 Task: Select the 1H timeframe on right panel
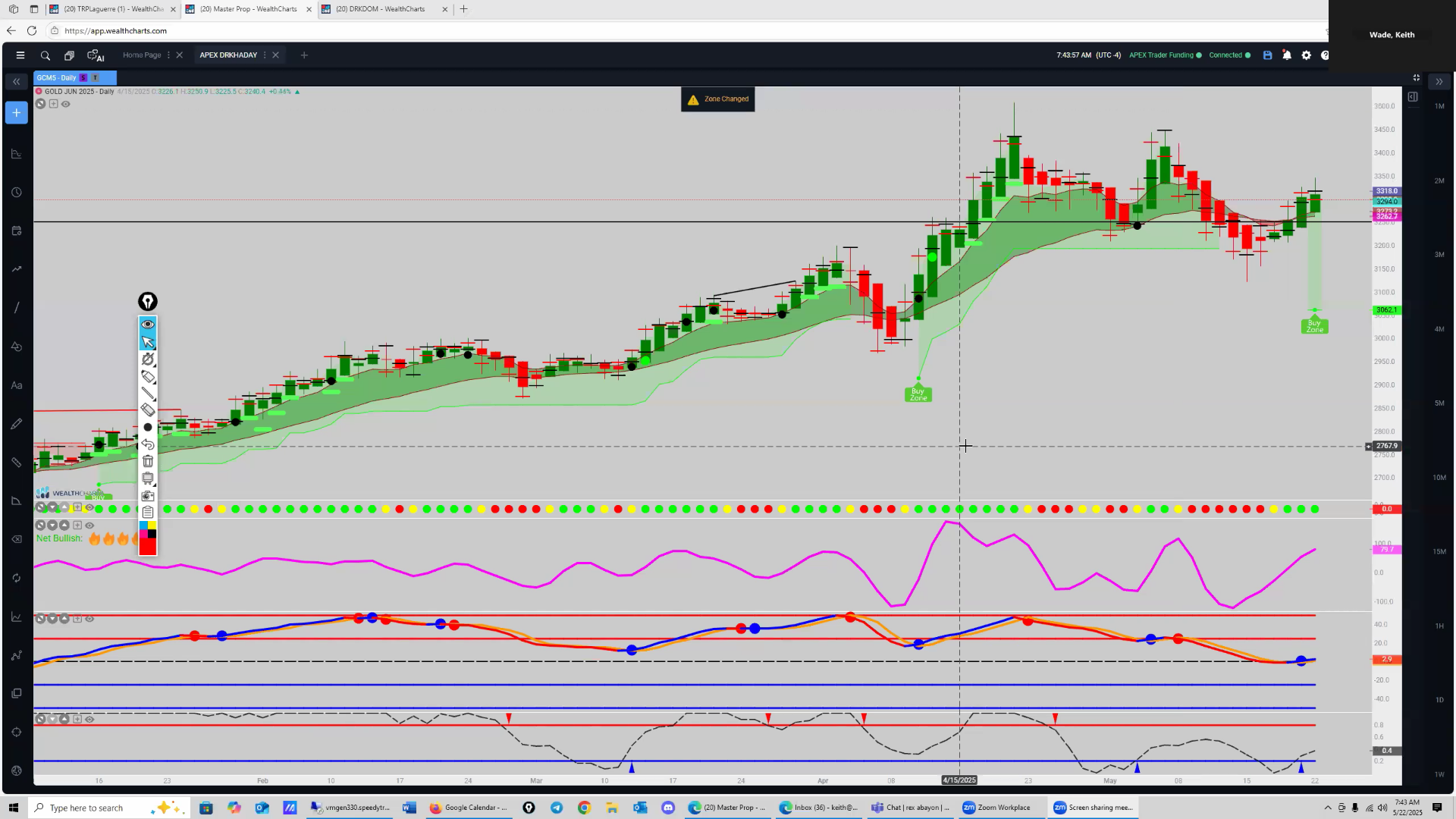[x=1439, y=626]
